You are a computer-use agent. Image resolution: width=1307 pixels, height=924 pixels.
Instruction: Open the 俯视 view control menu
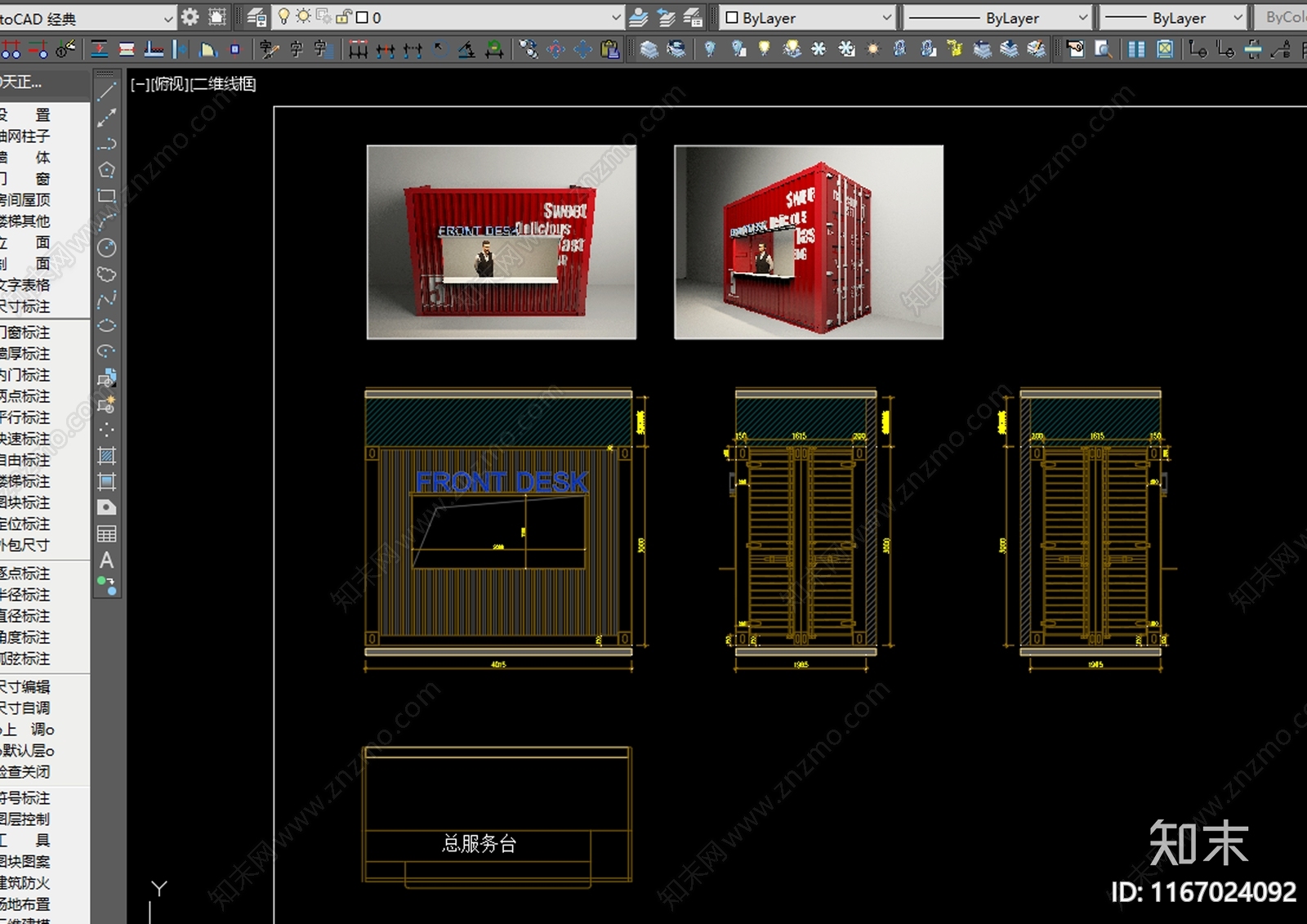(169, 84)
